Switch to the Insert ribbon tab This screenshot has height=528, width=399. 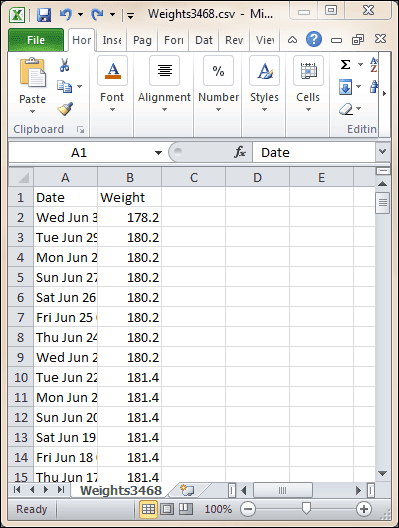point(112,40)
